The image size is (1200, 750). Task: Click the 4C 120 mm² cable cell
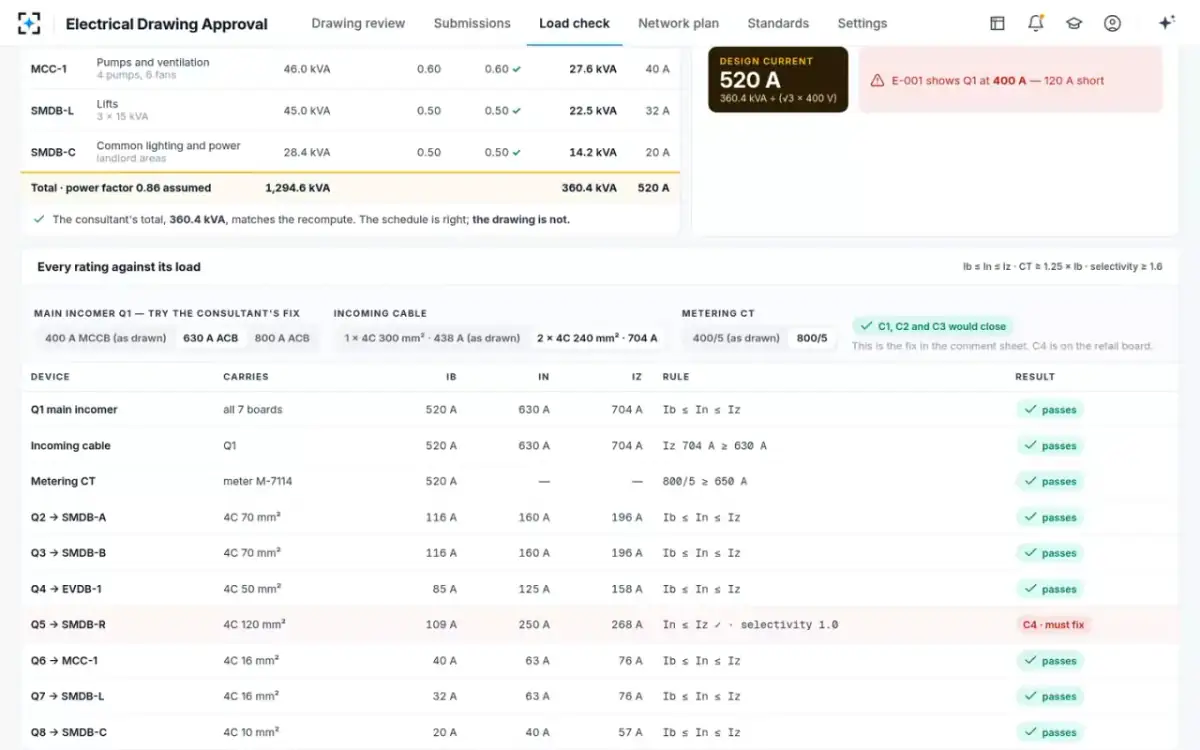pyautogui.click(x=254, y=625)
